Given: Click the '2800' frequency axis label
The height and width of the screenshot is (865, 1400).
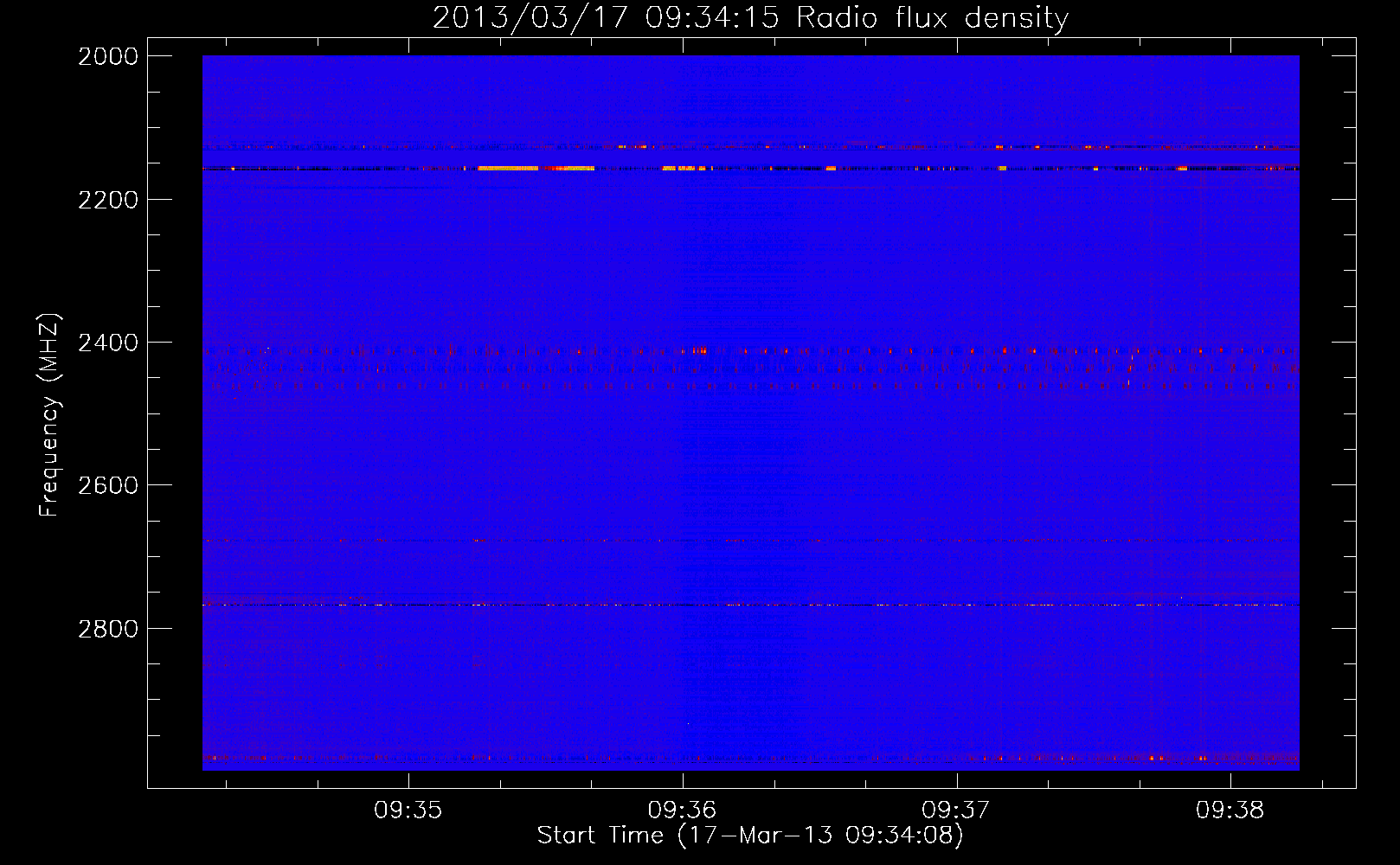Looking at the screenshot, I should pyautogui.click(x=108, y=629).
